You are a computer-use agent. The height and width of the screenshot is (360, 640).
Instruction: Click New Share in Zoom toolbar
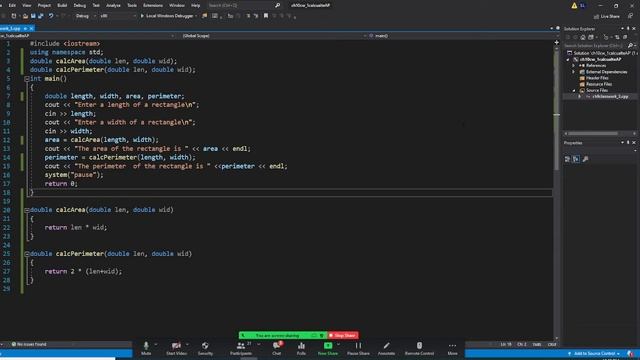[328, 349]
